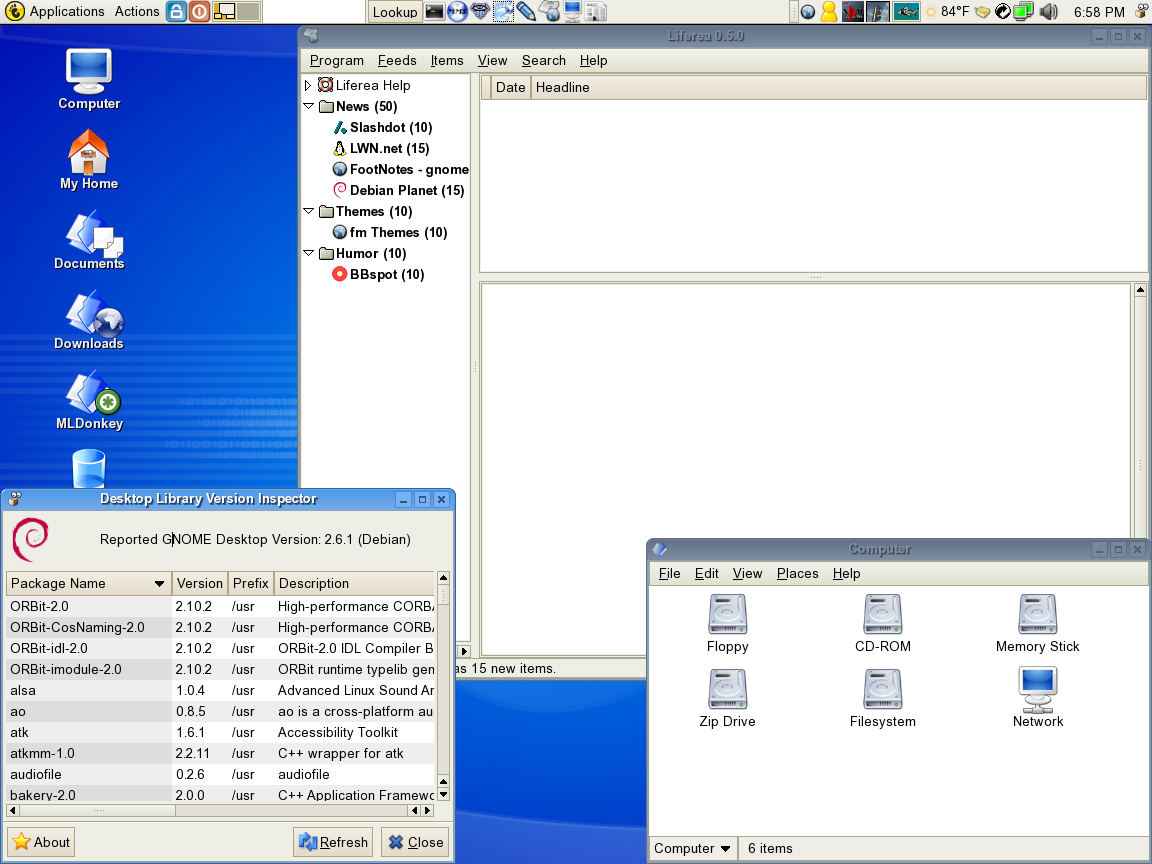This screenshot has height=864, width=1152.
Task: Open the newspaper launcher in panel
Action: 596,11
